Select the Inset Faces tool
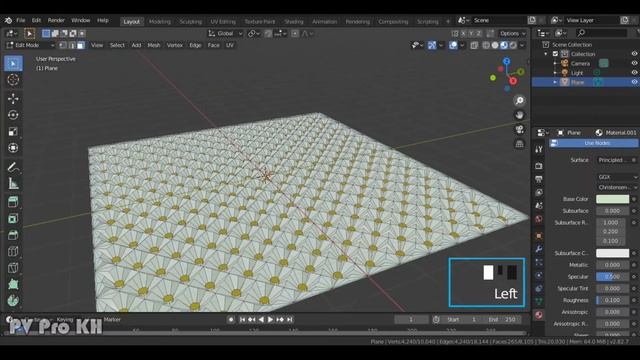Image resolution: width=640 pixels, height=360 pixels. tap(13, 218)
